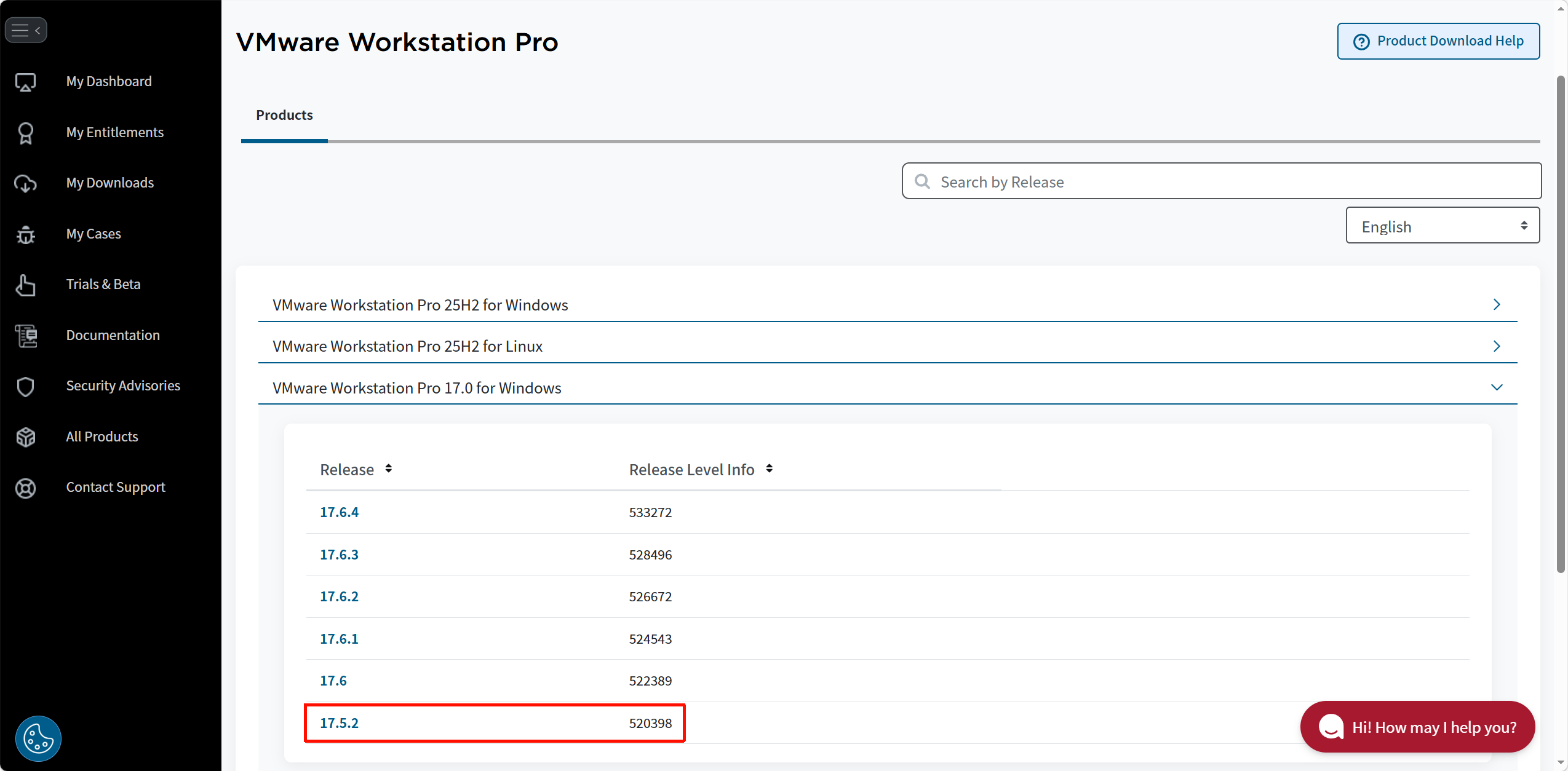Open the English language dropdown
Viewport: 1568px width, 771px height.
tap(1442, 226)
